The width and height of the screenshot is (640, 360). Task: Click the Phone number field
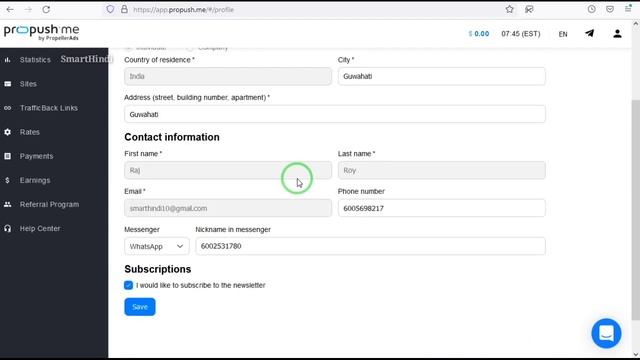442,208
